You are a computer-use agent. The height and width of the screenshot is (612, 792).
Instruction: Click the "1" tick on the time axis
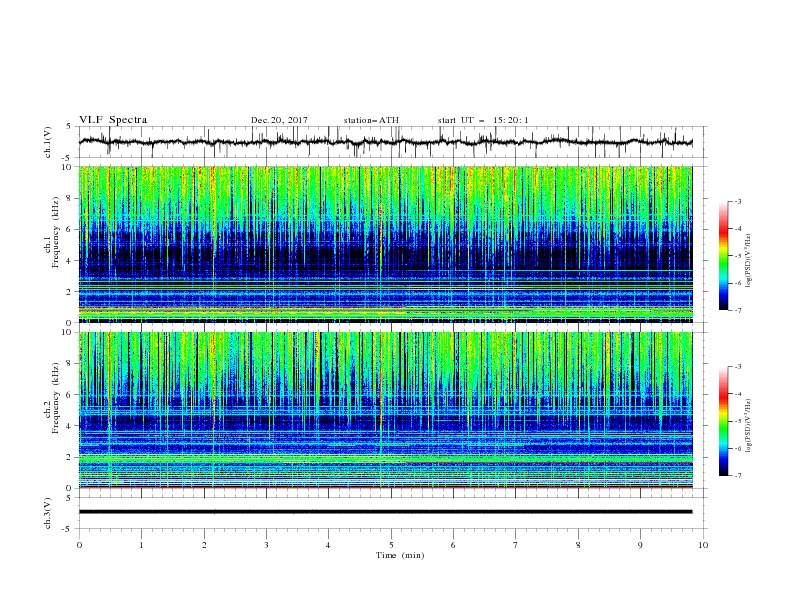pos(142,545)
